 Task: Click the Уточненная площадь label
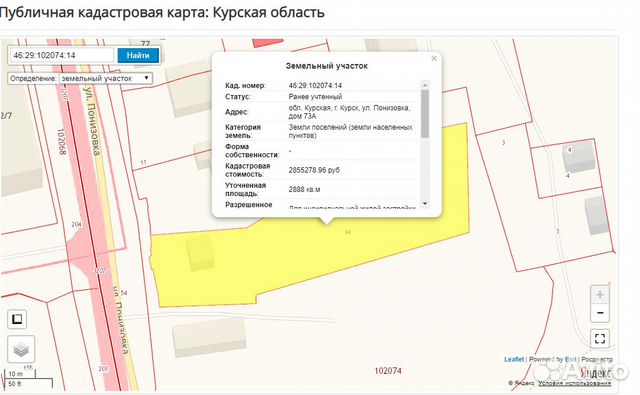coord(245,189)
